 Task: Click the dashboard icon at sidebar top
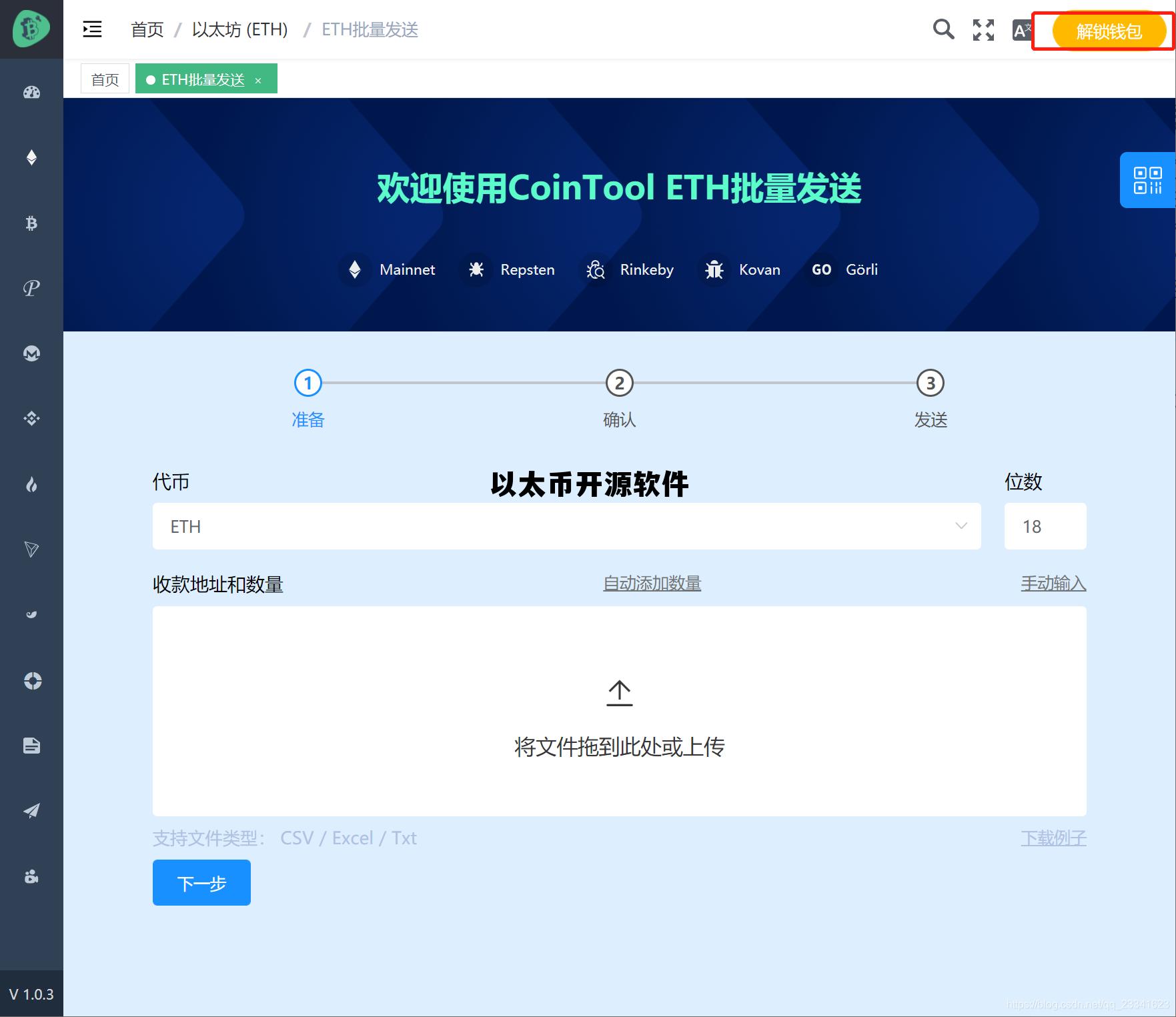pyautogui.click(x=31, y=93)
